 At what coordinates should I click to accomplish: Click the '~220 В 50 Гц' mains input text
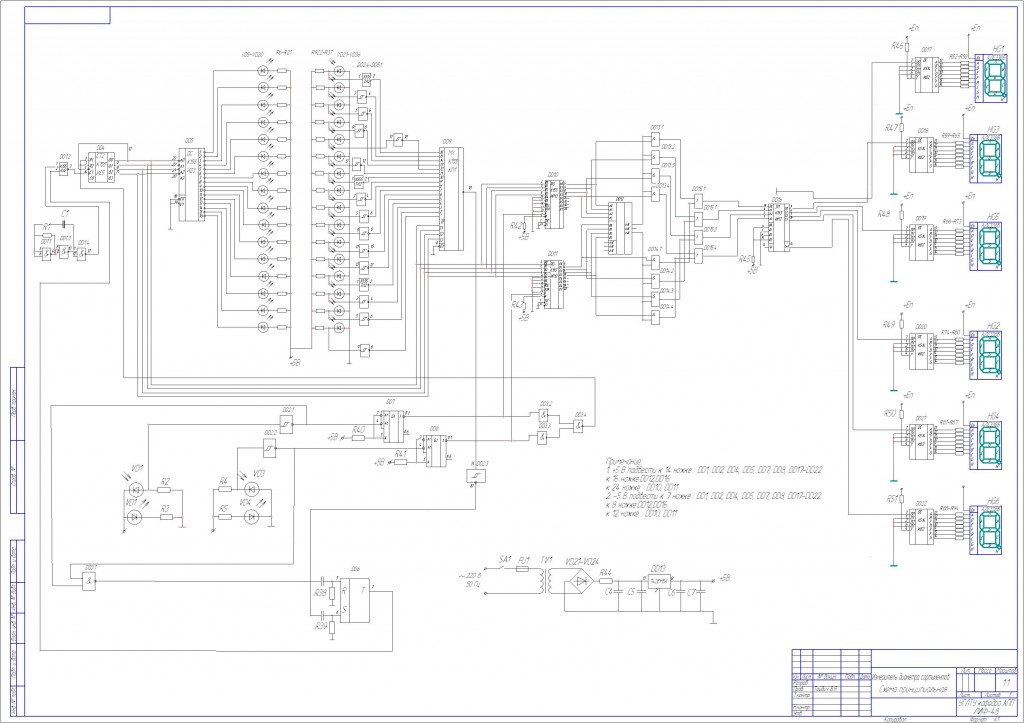pos(472,581)
